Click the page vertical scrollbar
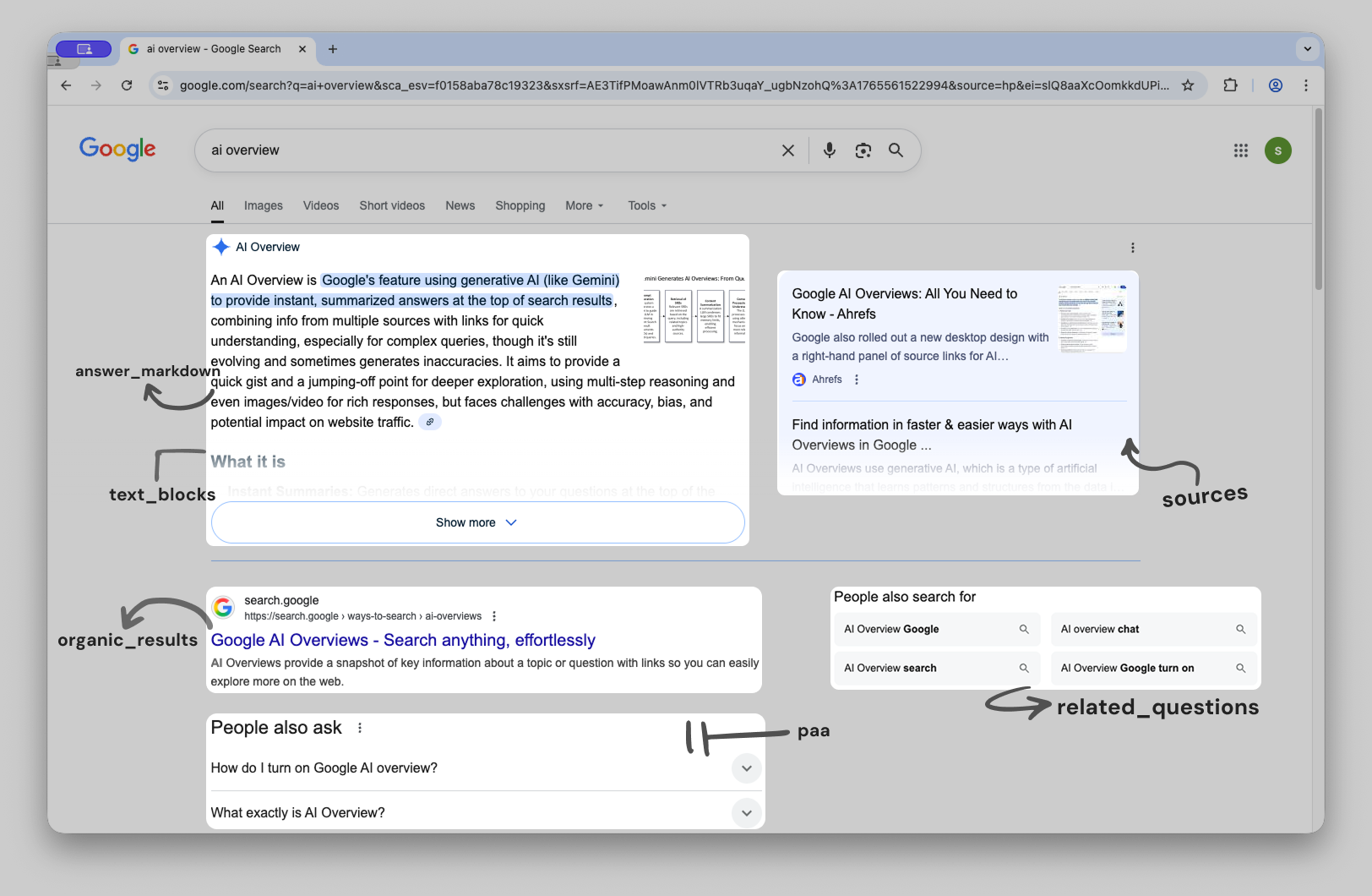Screen dimensions: 1372x896 coord(1318,199)
